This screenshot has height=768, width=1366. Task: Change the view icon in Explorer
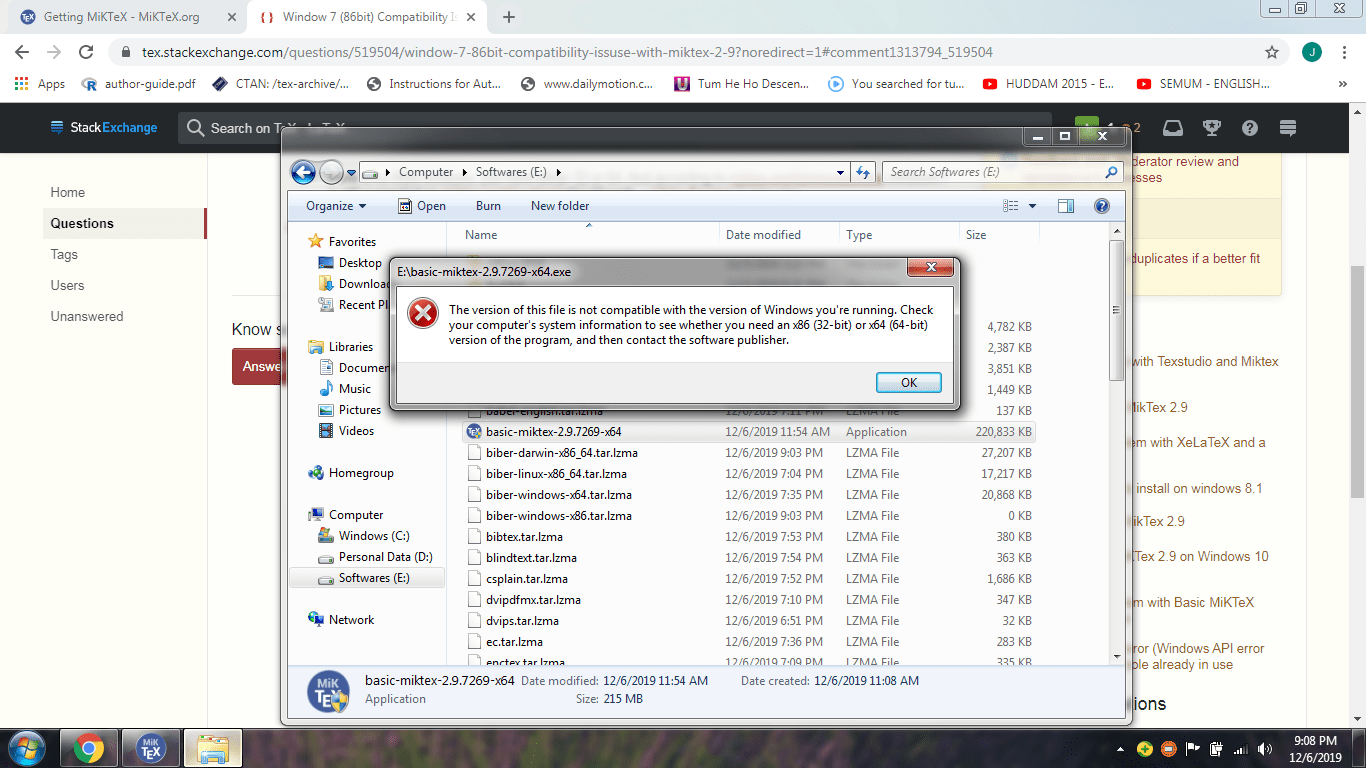(x=1011, y=206)
